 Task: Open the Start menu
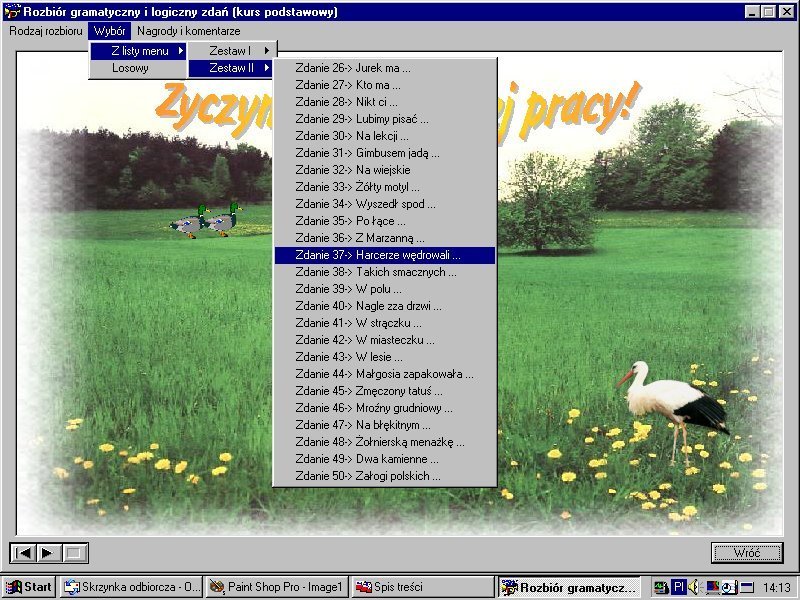click(28, 587)
